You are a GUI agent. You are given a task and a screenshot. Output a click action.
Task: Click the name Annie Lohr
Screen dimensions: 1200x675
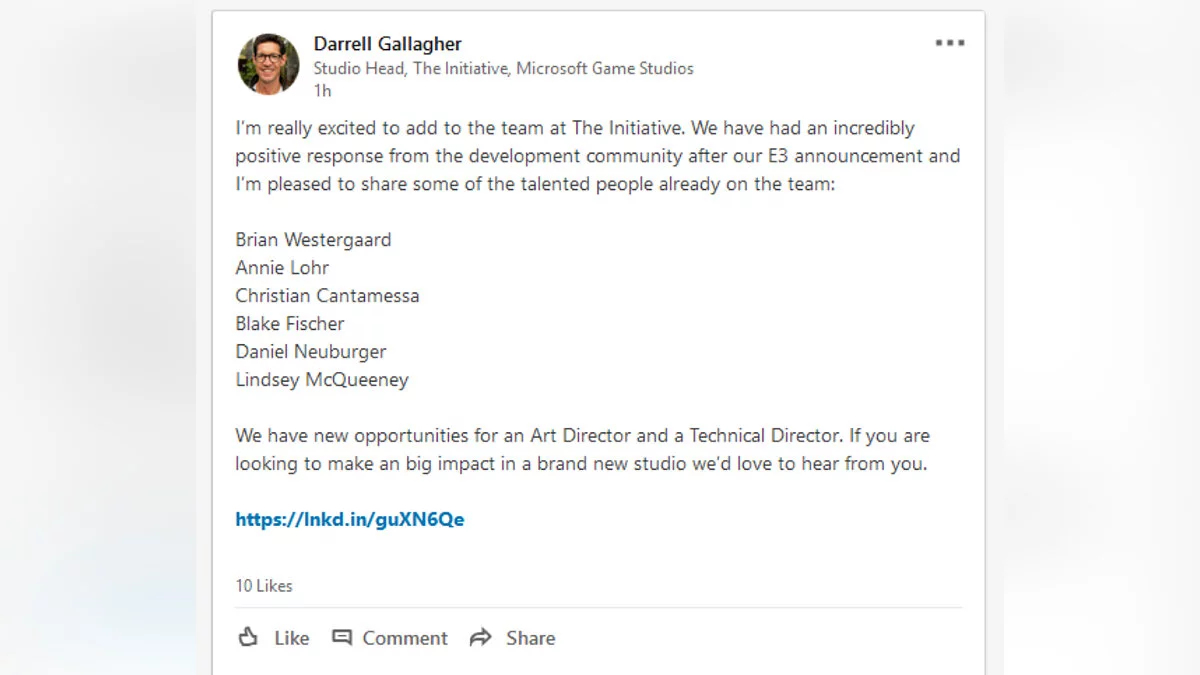click(x=282, y=268)
